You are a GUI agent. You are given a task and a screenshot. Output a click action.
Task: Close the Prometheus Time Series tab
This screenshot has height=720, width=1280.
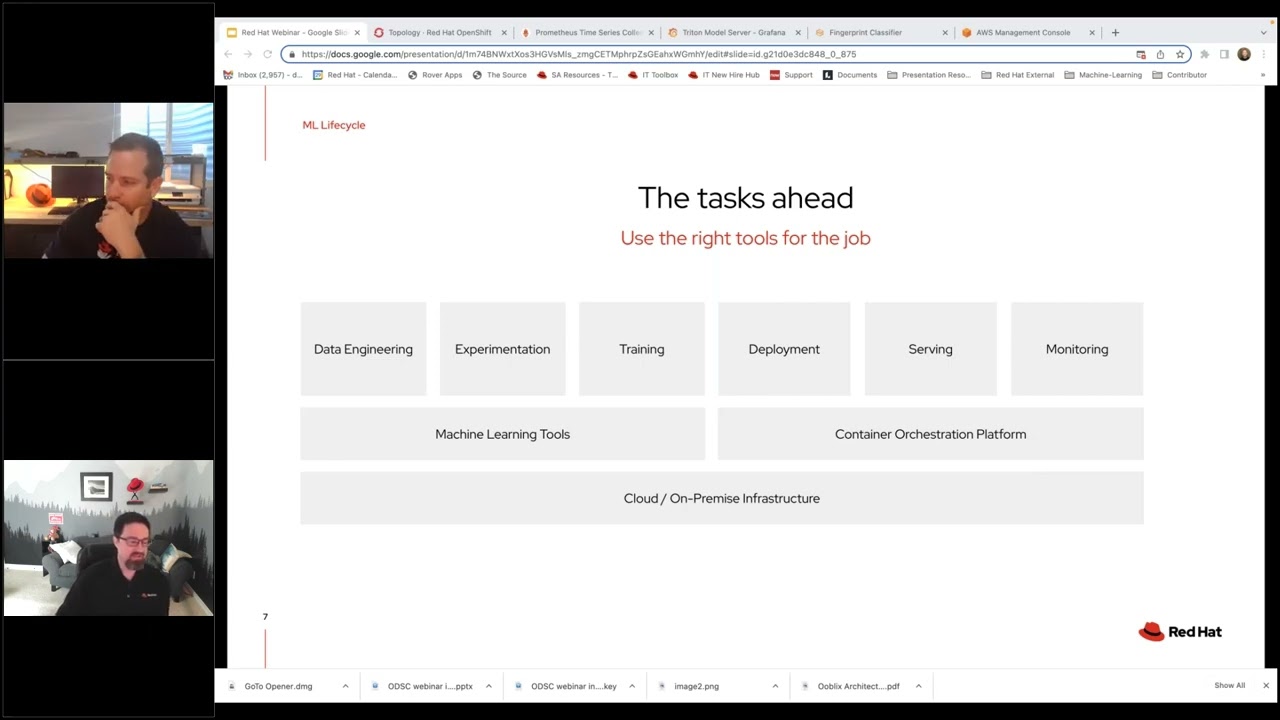(x=651, y=32)
